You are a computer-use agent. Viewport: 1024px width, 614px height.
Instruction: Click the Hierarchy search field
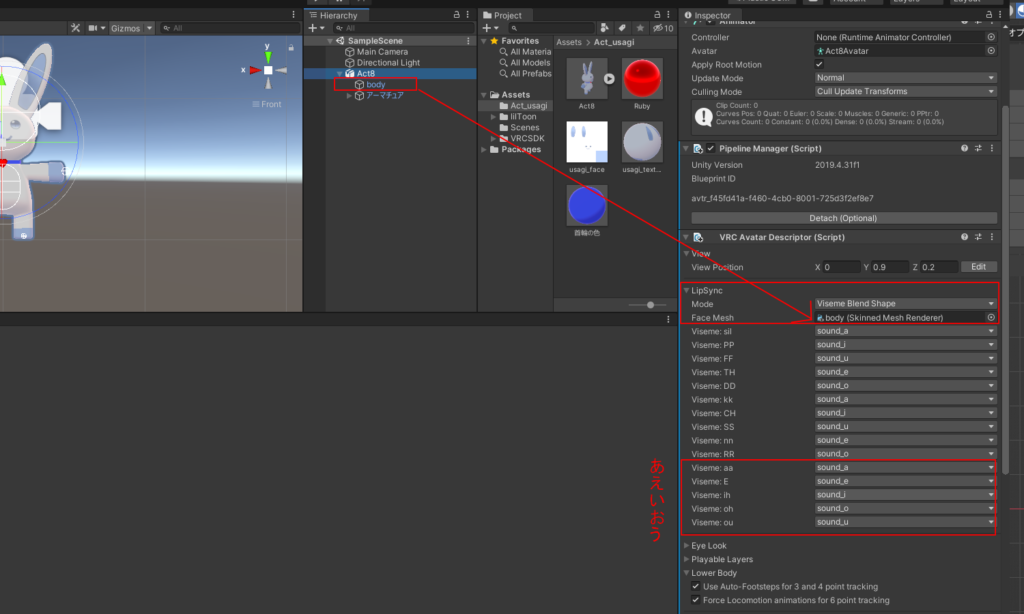pos(404,28)
